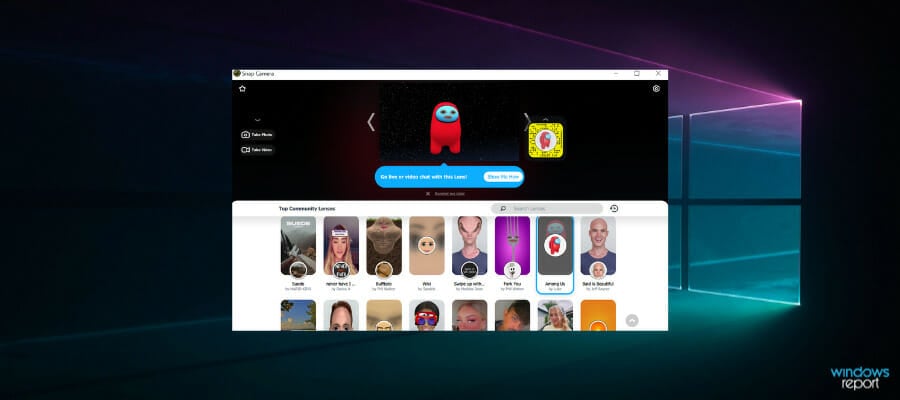This screenshot has width=900, height=400.
Task: Click the scroll-to-top round arrow button
Action: pyautogui.click(x=632, y=321)
